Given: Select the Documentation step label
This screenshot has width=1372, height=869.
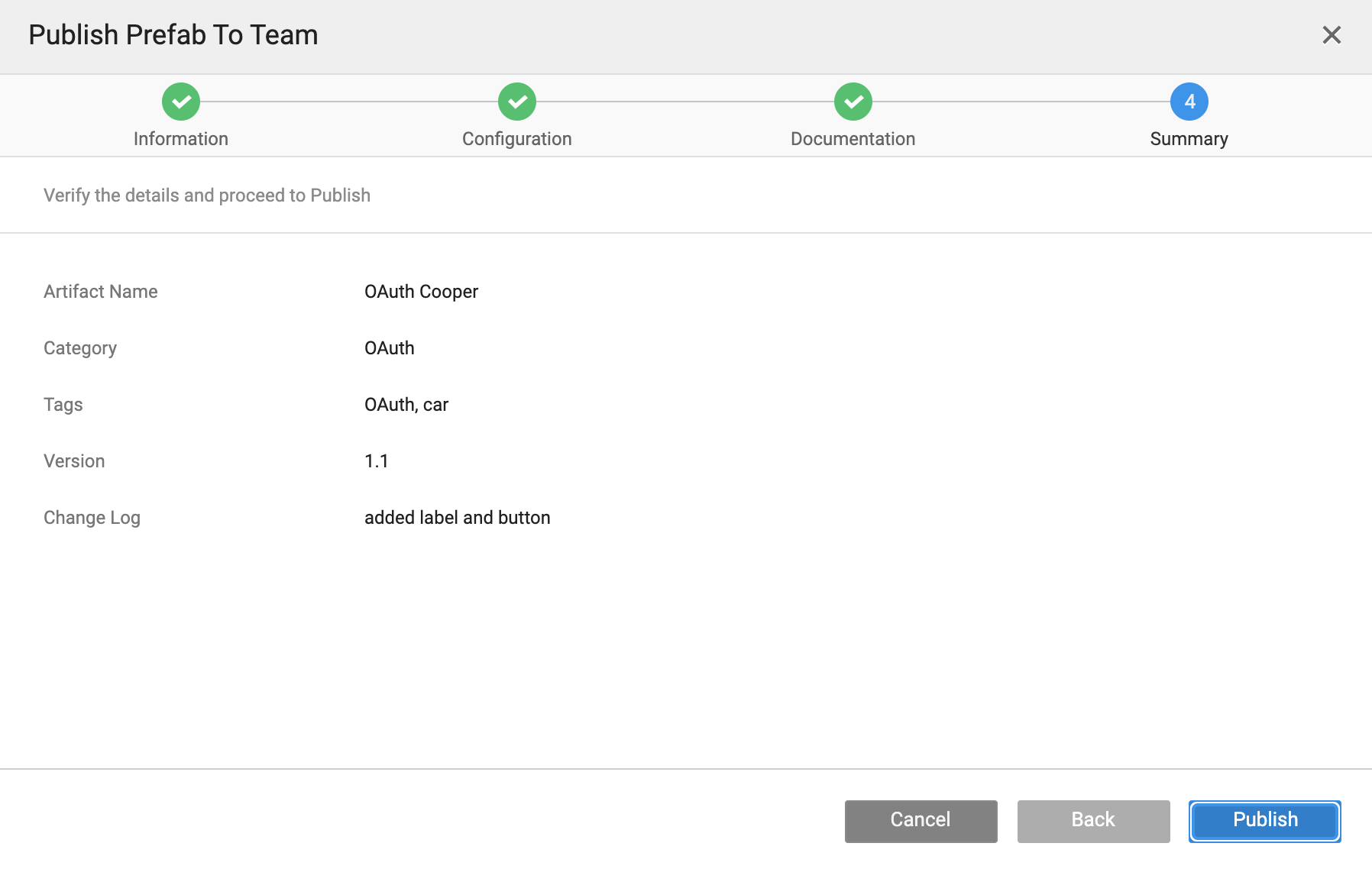Looking at the screenshot, I should click(853, 139).
